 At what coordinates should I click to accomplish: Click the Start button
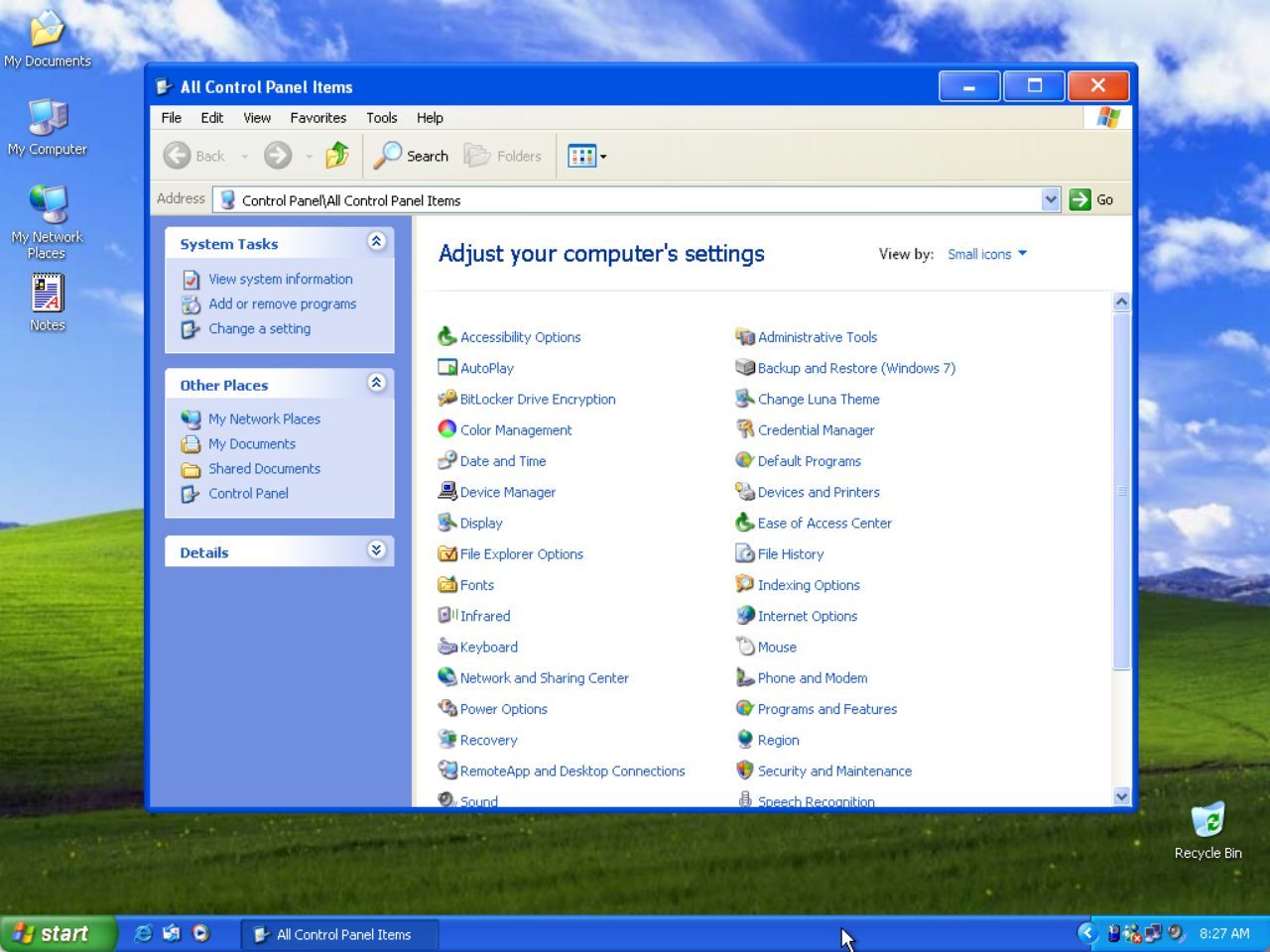57,933
